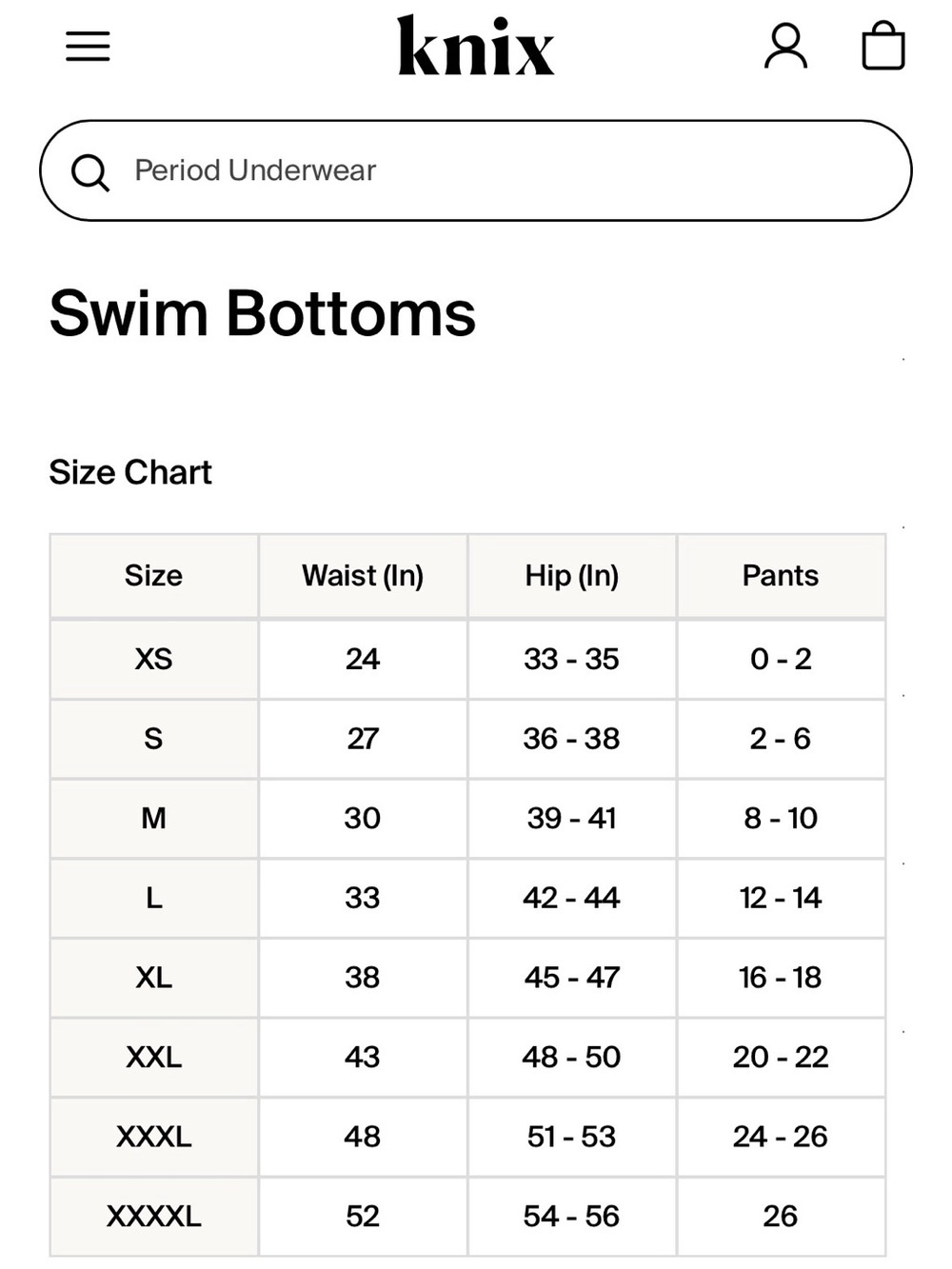Click the M size row label

coord(153,818)
